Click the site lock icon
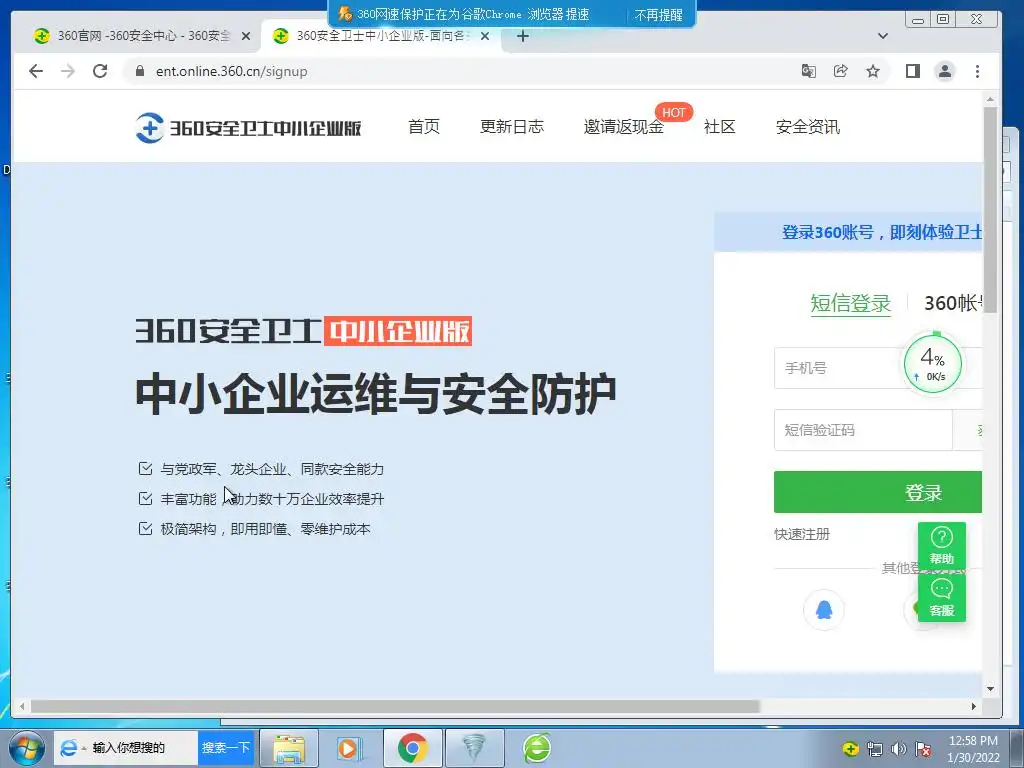Screen dimensions: 1024x768 tap(140, 71)
